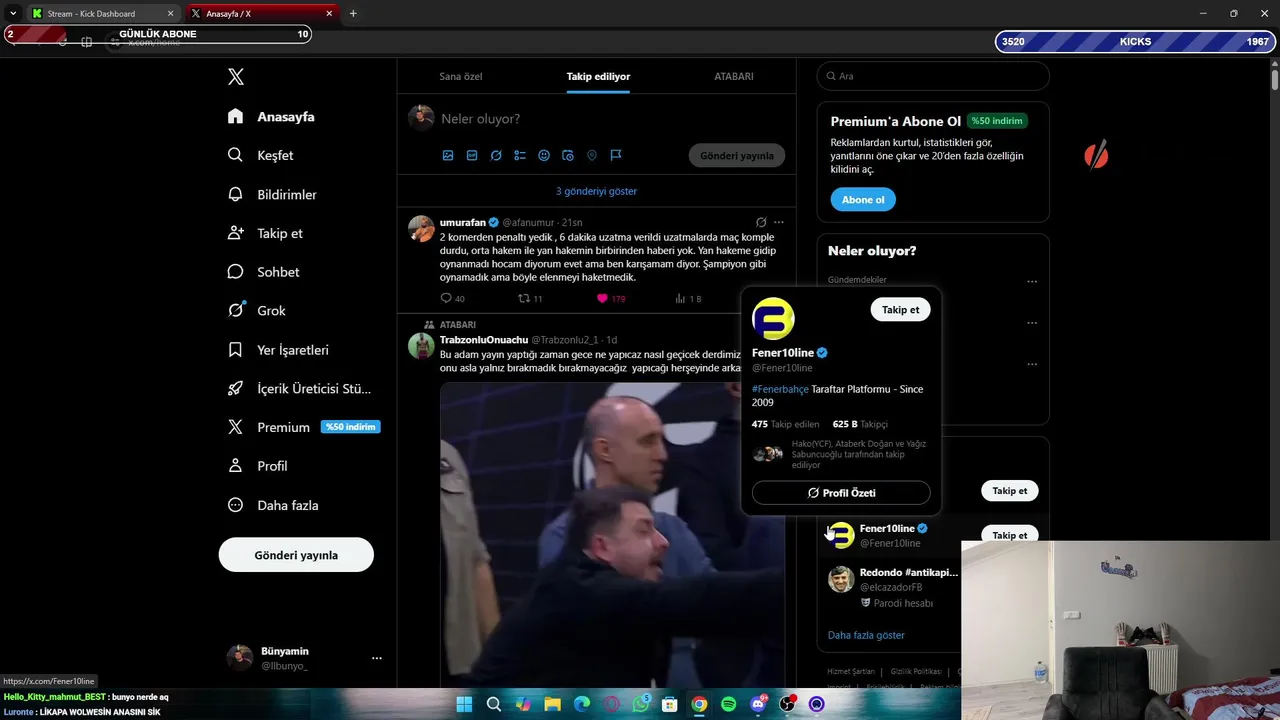Open #Fenerbahçe hashtag in hover card
Screen dimensions: 1280x720
(780, 389)
